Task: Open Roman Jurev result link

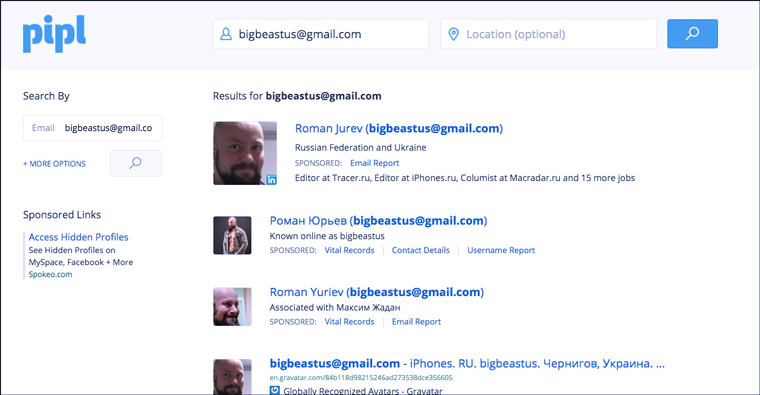Action: point(398,128)
